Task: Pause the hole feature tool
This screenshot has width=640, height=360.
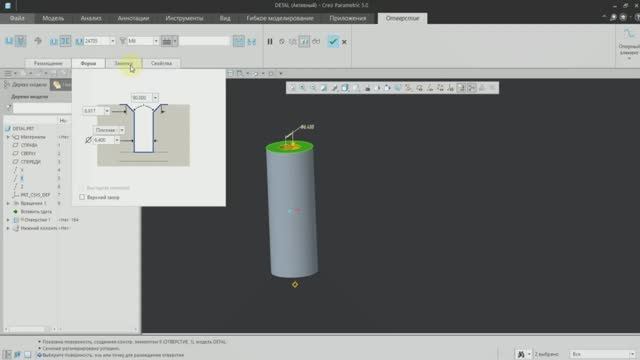Action: 270,42
